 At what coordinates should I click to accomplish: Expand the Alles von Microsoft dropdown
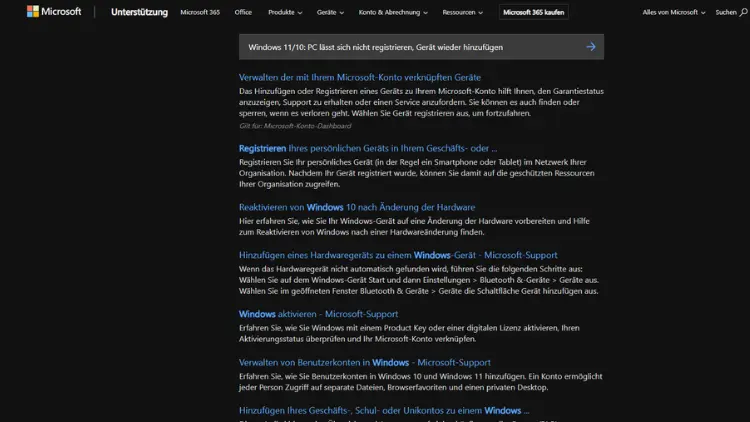pos(673,12)
